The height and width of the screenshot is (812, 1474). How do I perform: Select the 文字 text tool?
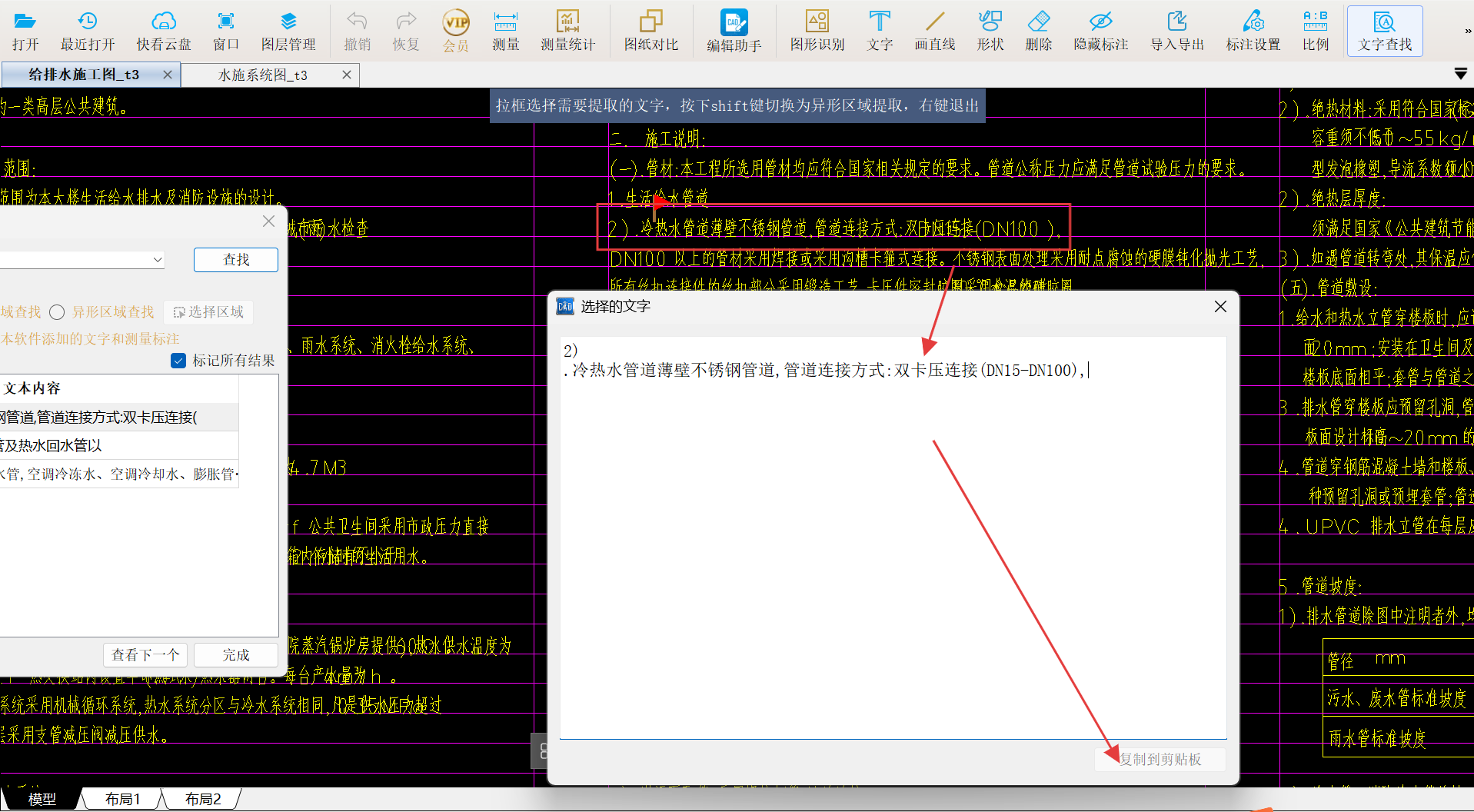coord(880,31)
